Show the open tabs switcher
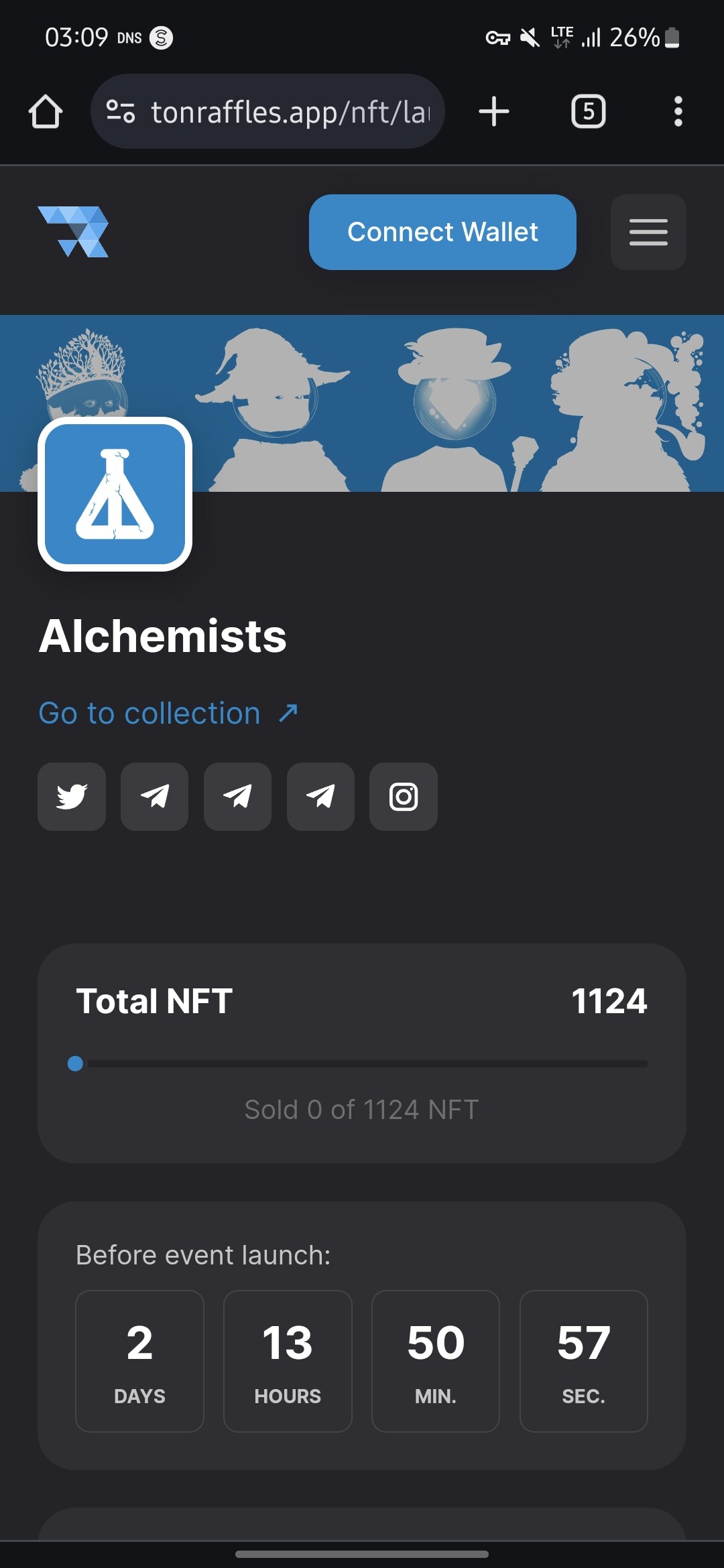Viewport: 724px width, 1568px height. [589, 111]
